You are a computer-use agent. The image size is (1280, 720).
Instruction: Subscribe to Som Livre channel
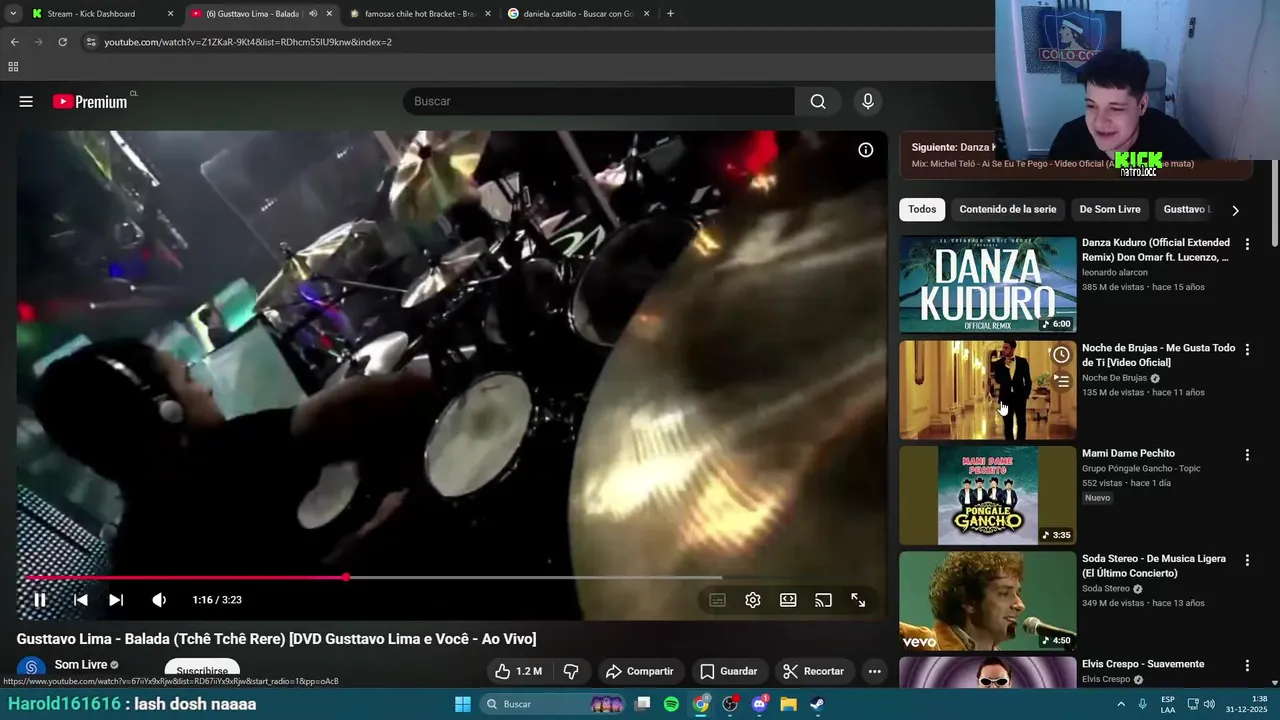pyautogui.click(x=202, y=671)
